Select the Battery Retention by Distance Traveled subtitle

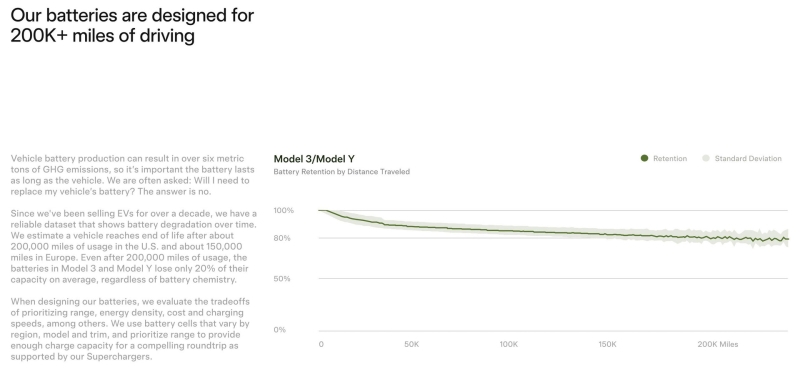(341, 172)
